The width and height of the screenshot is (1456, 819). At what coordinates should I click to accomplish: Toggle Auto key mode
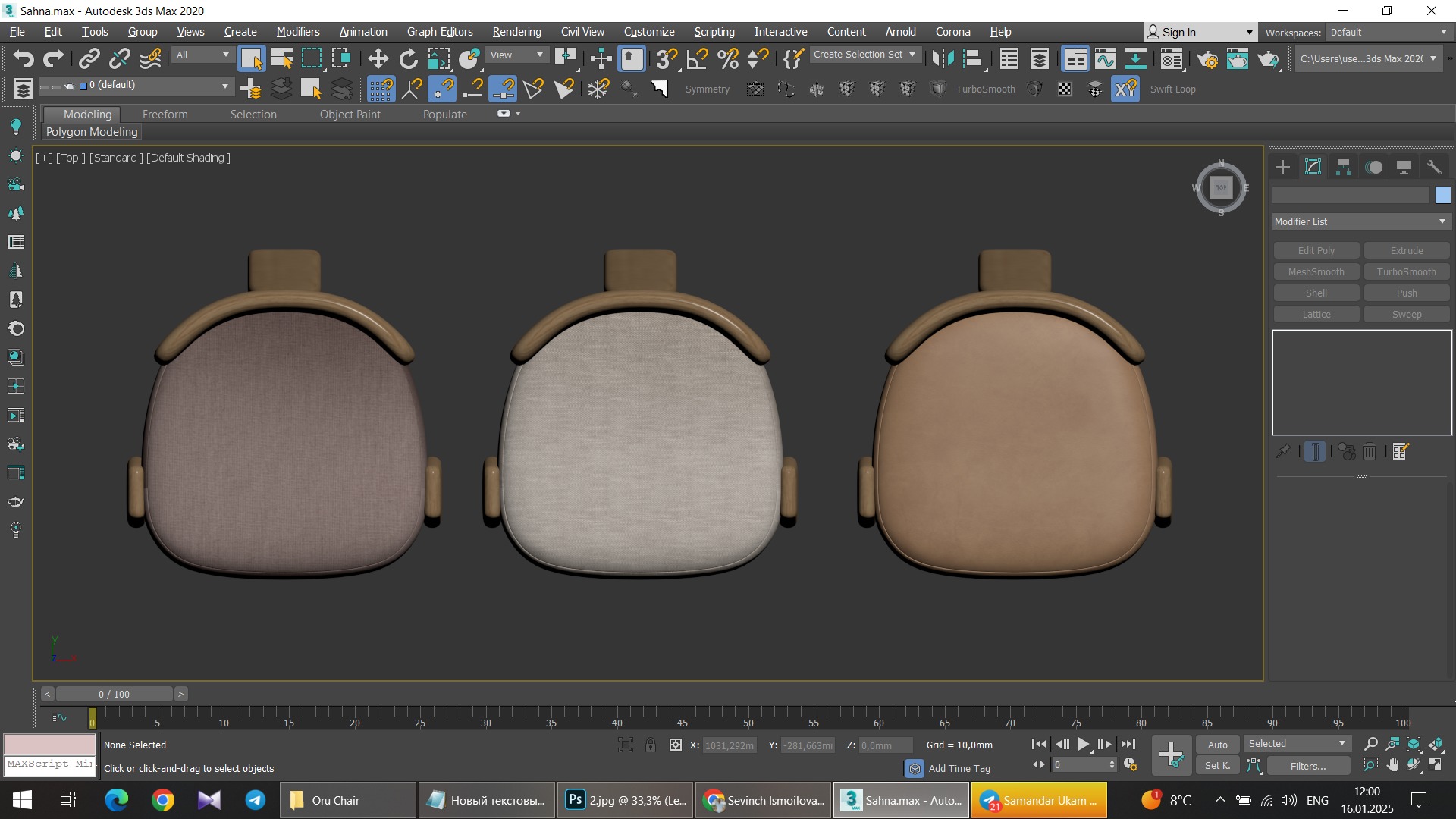click(1217, 745)
